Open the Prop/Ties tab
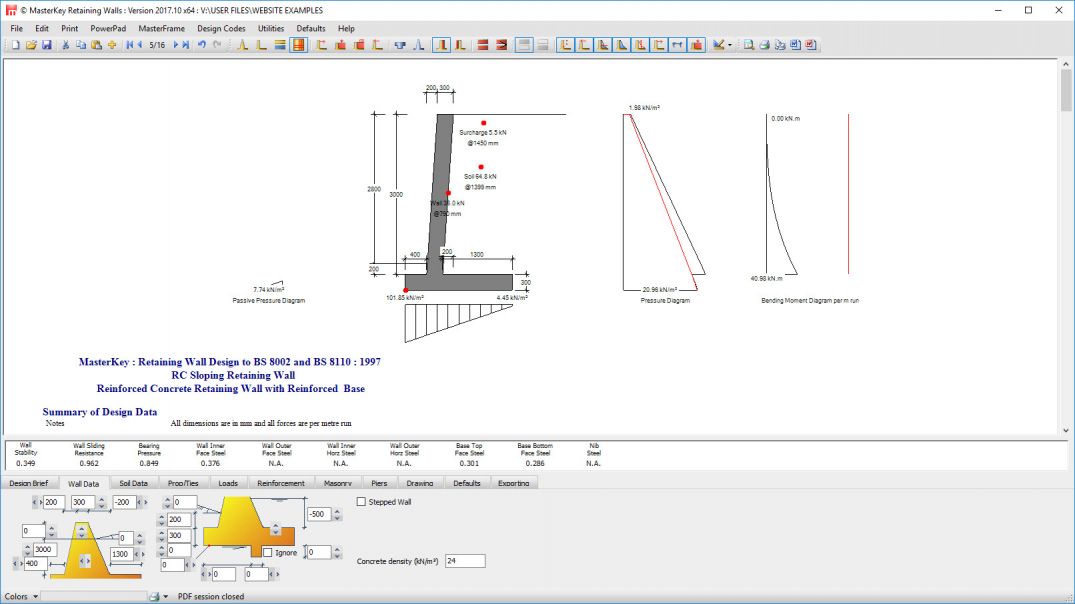This screenshot has width=1075, height=604. coord(183,483)
